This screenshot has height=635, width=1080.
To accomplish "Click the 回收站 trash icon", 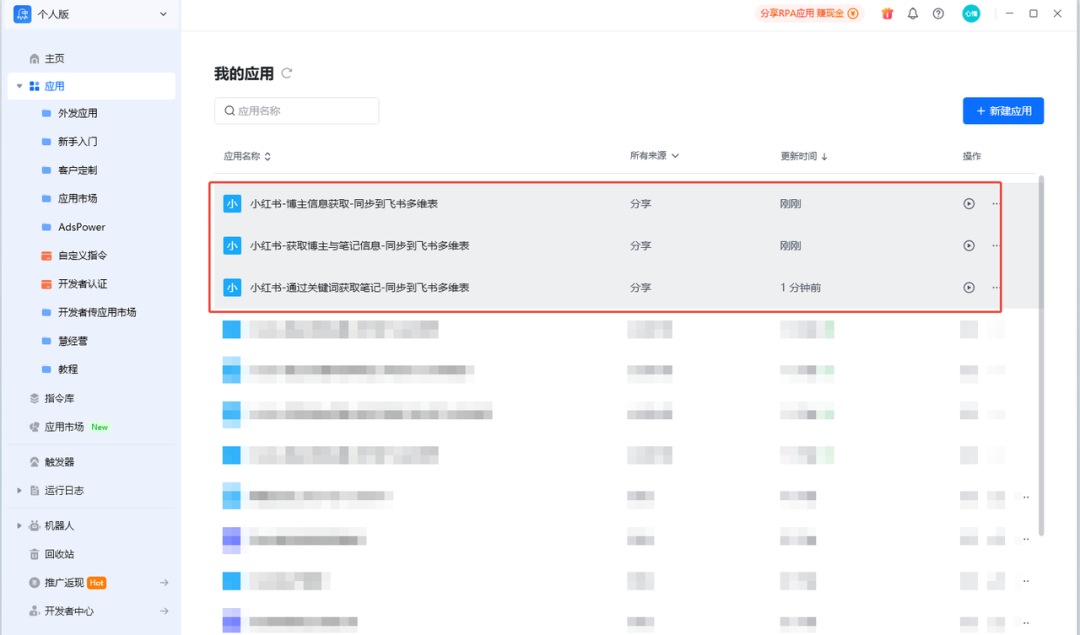I will 34,554.
